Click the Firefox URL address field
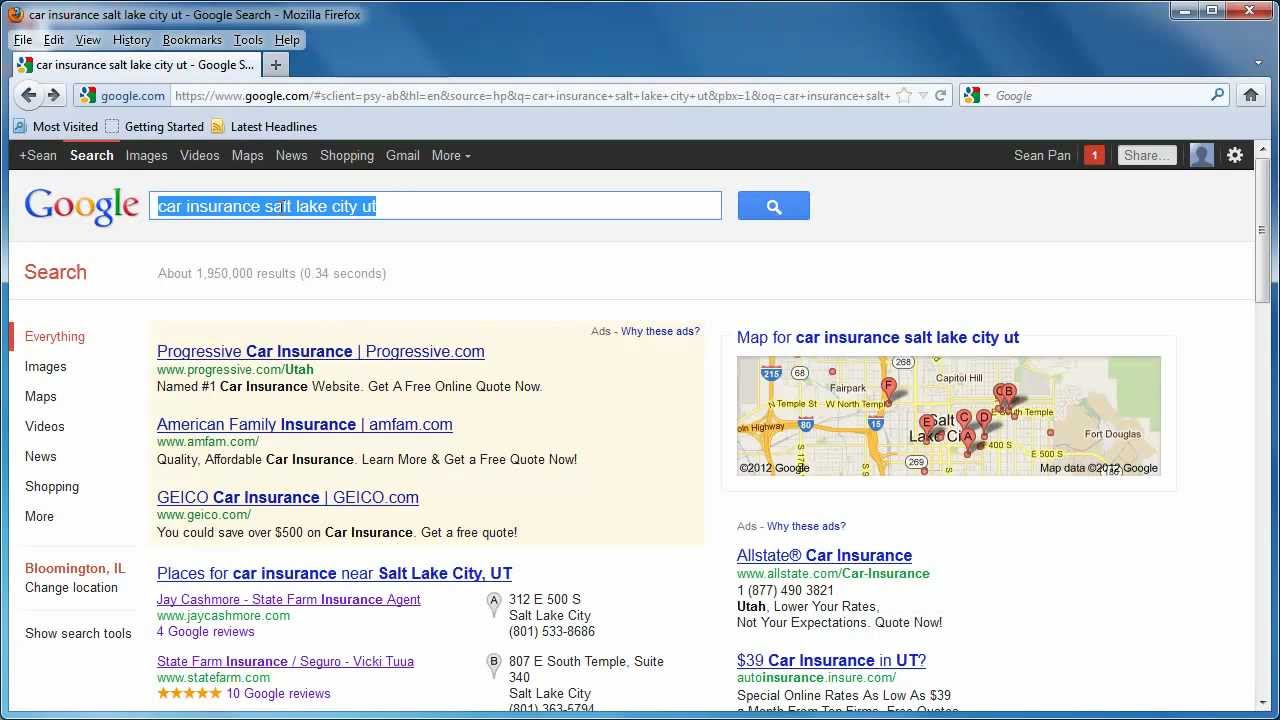The image size is (1280, 720). click(532, 96)
